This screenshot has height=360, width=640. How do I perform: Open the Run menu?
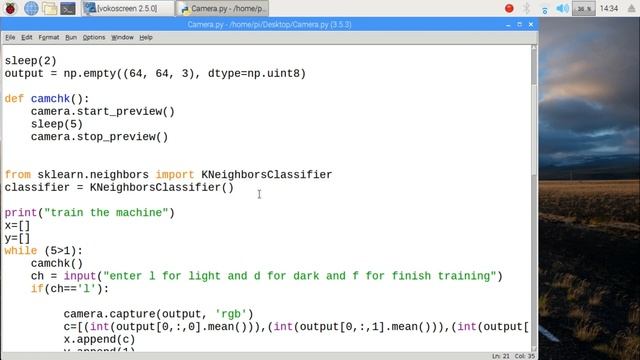pos(71,37)
